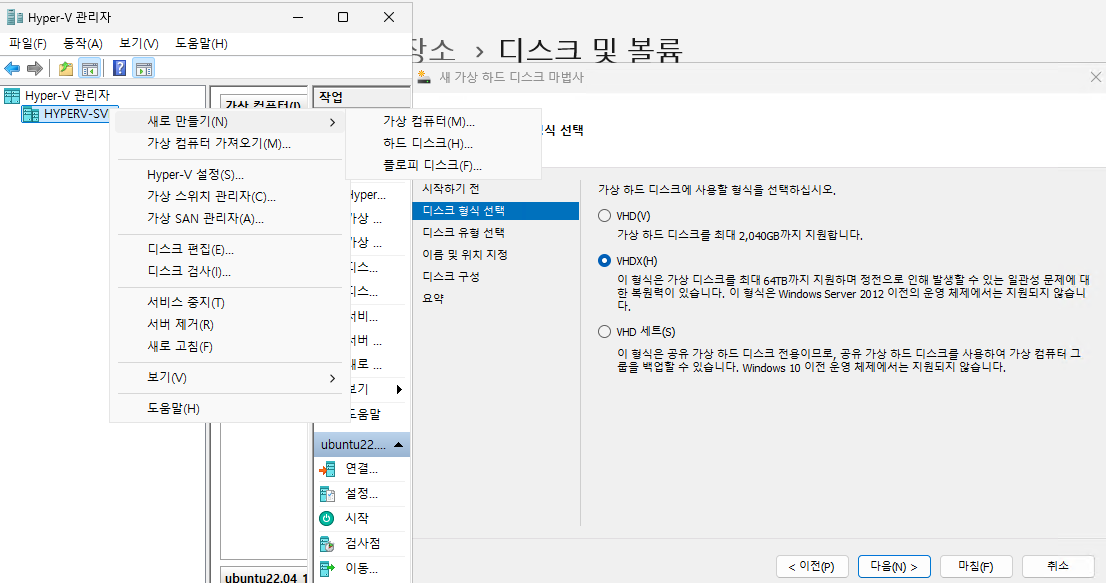Choose 하드 디스크(H)... from submenu

click(443, 143)
